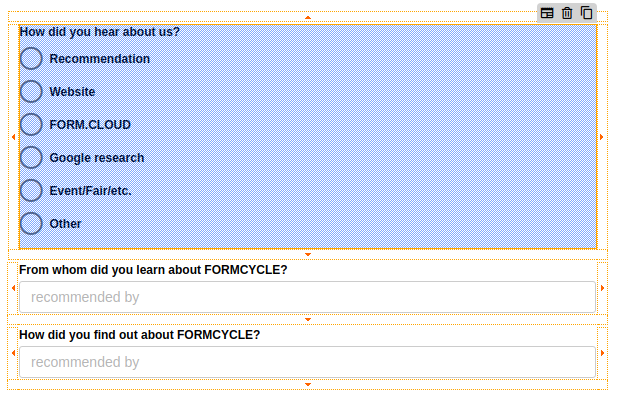This screenshot has height=402, width=619.
Task: Click the element layout icon in the selection toolbar
Action: 547,13
